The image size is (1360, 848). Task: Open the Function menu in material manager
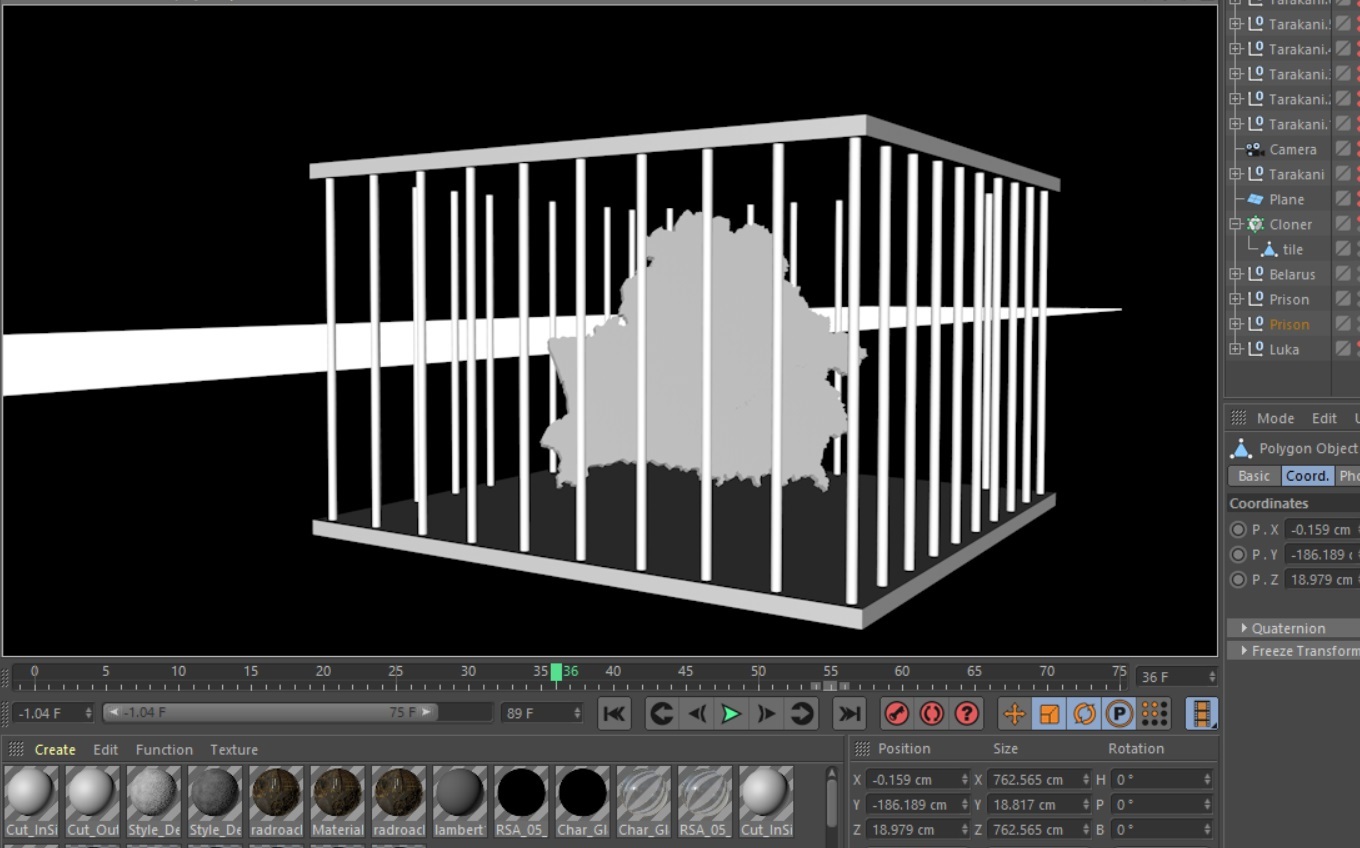coord(164,750)
